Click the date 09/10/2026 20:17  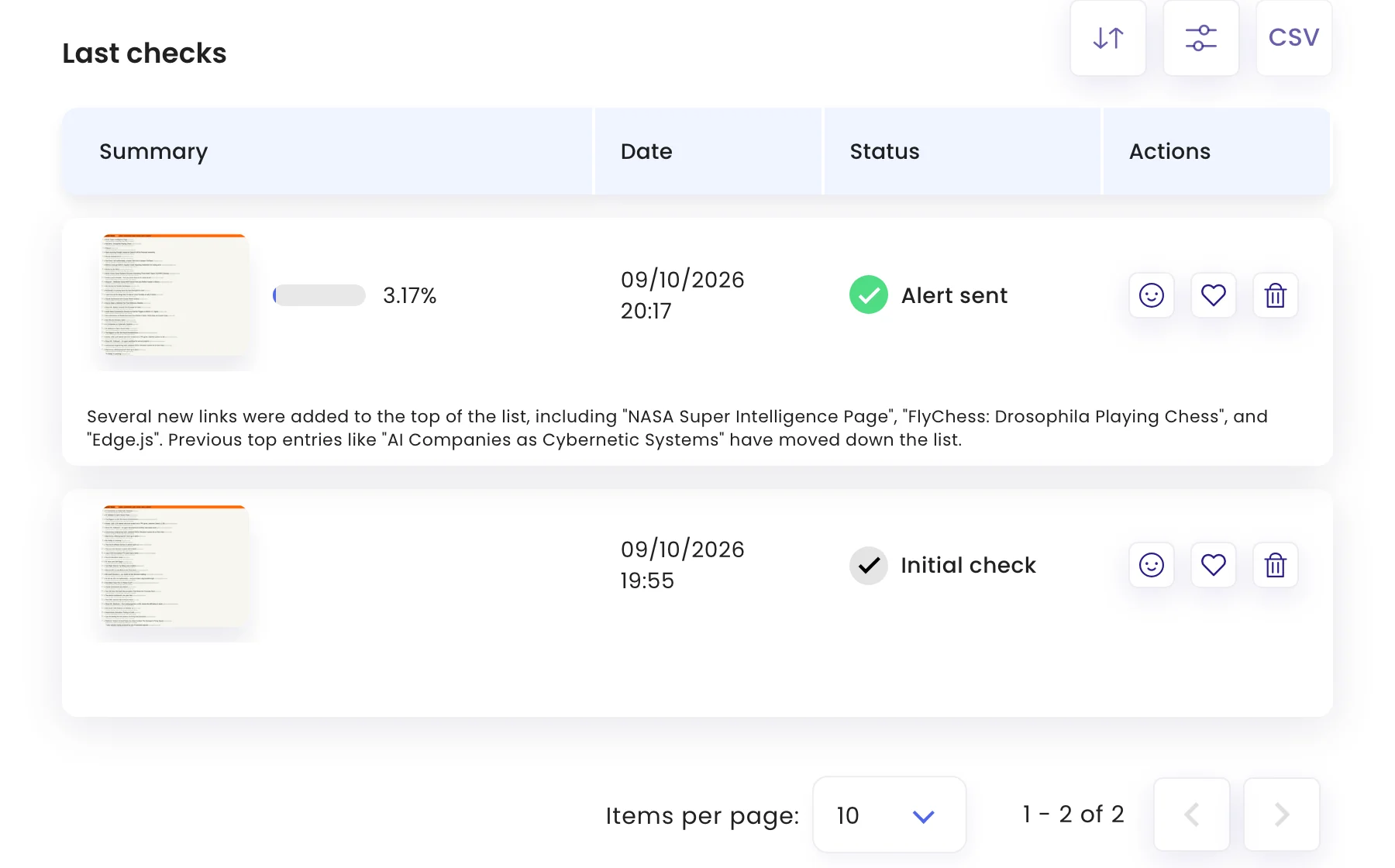[x=682, y=295]
